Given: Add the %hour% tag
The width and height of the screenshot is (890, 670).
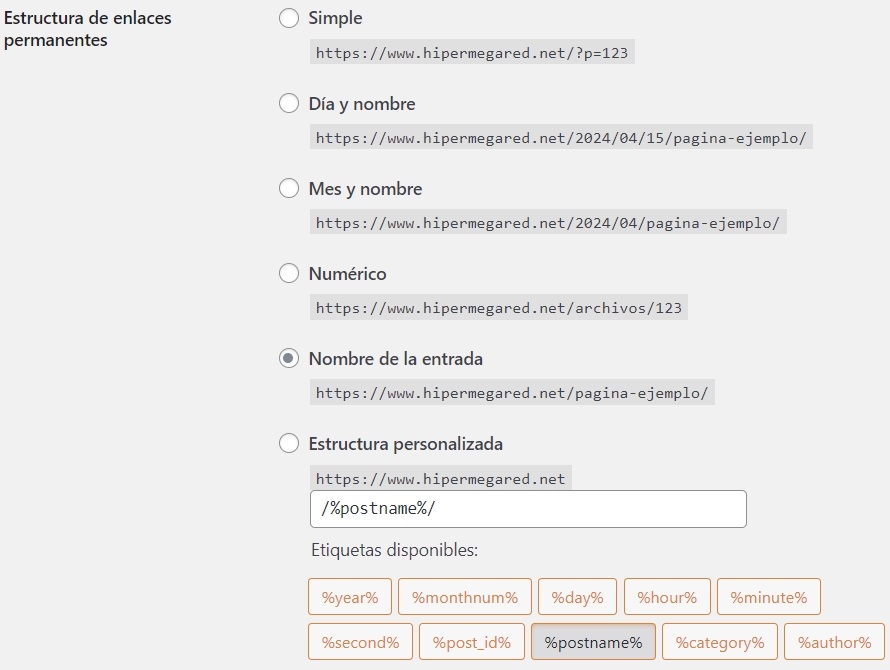Looking at the screenshot, I should (667, 597).
